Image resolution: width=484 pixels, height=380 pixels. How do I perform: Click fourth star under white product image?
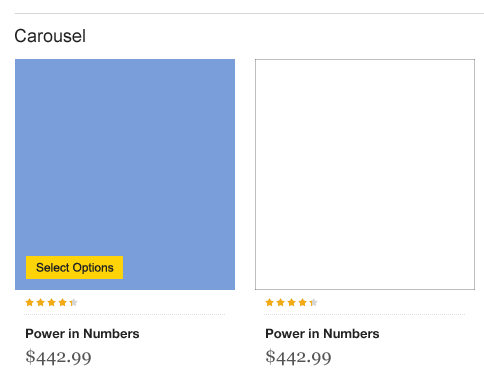tap(303, 302)
